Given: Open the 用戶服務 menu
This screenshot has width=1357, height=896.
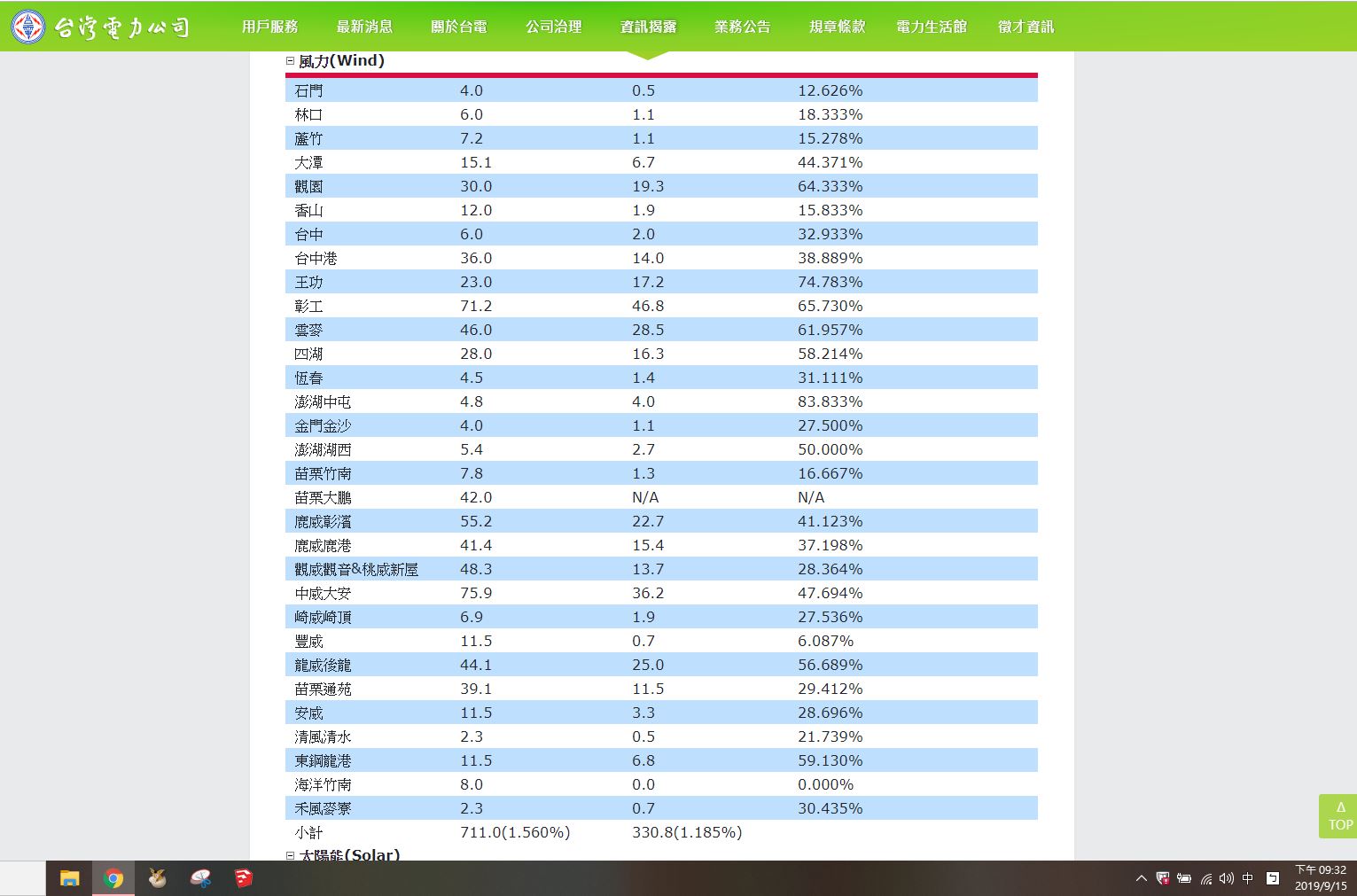Looking at the screenshot, I should tap(270, 27).
